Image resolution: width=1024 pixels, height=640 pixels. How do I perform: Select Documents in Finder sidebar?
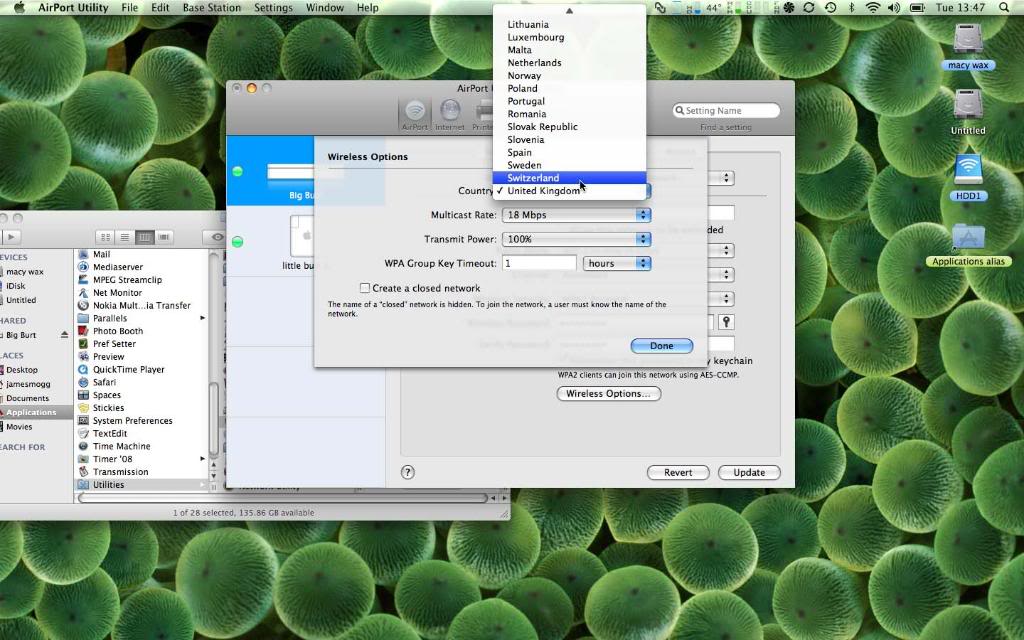[x=27, y=398]
